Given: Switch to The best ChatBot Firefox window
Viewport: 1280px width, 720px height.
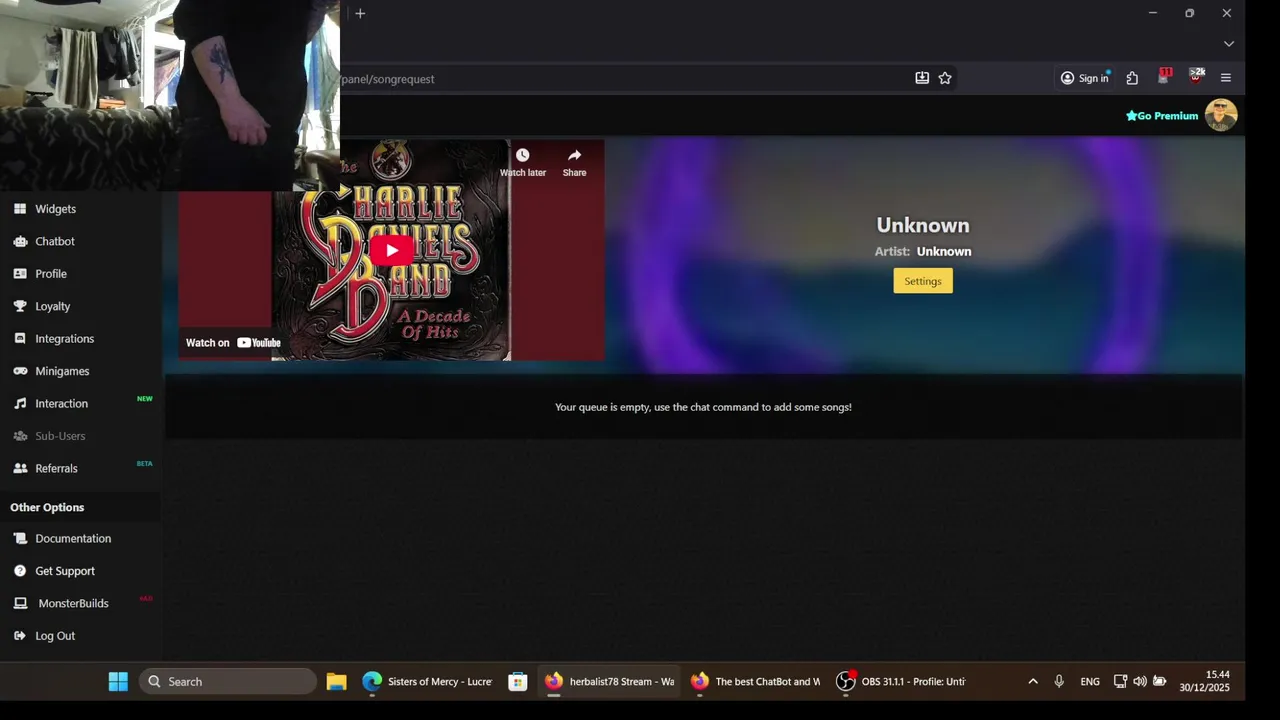Looking at the screenshot, I should click(x=755, y=682).
